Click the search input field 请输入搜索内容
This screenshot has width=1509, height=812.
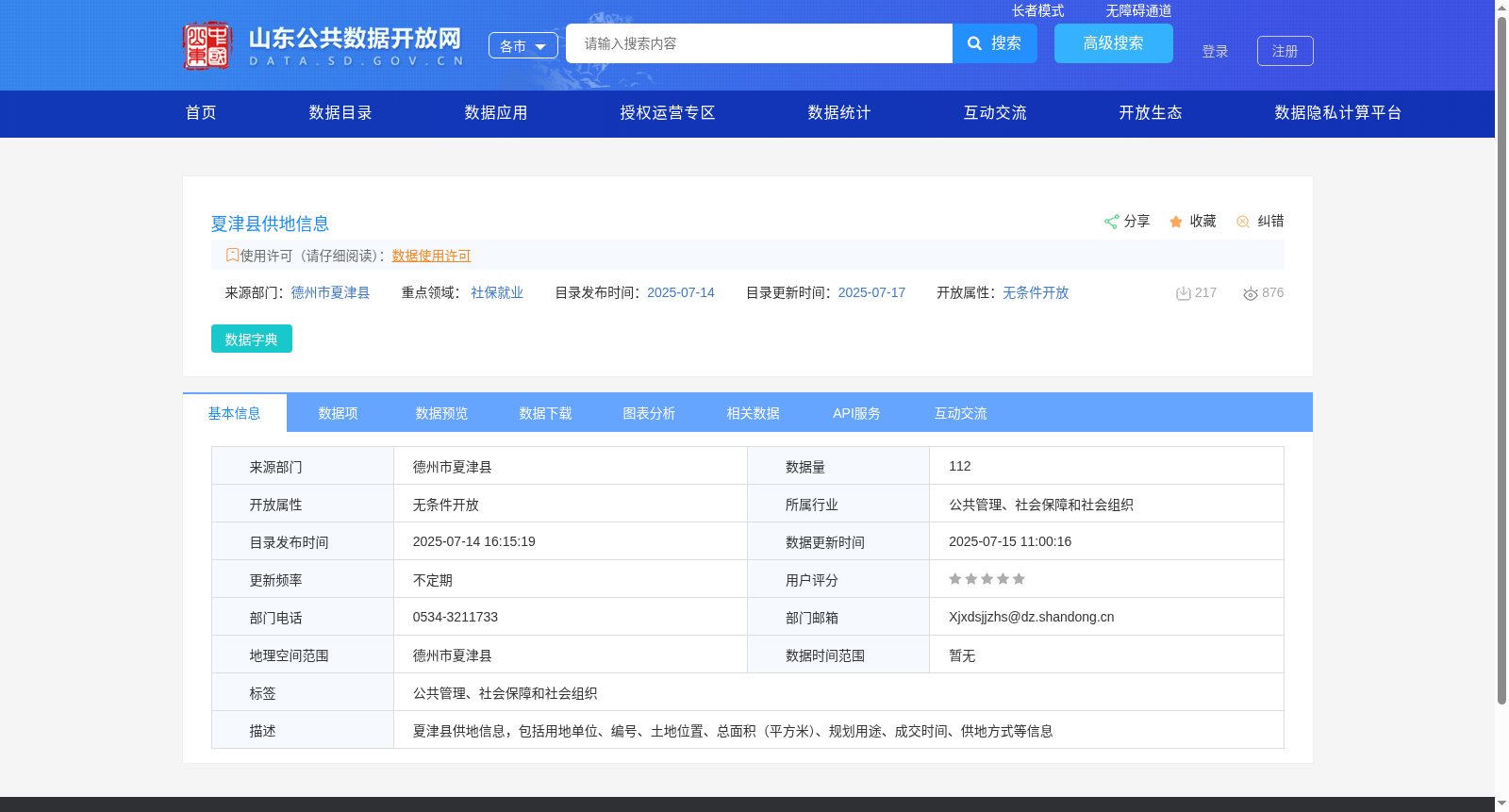coord(759,43)
